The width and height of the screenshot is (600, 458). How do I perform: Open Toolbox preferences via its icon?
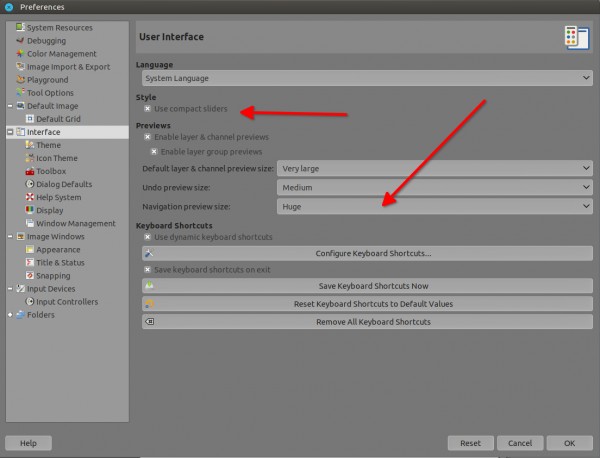coord(29,171)
